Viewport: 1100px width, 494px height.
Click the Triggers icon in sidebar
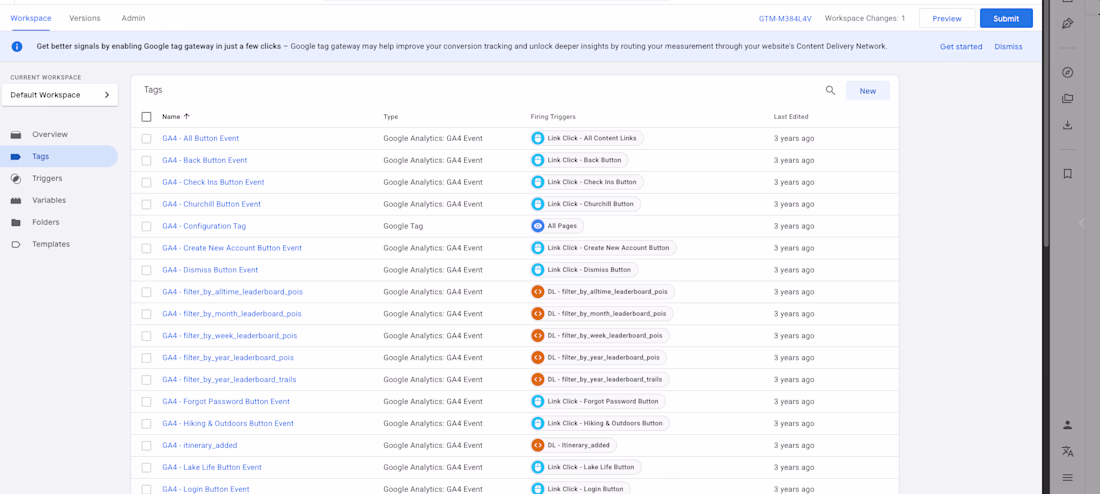16,178
